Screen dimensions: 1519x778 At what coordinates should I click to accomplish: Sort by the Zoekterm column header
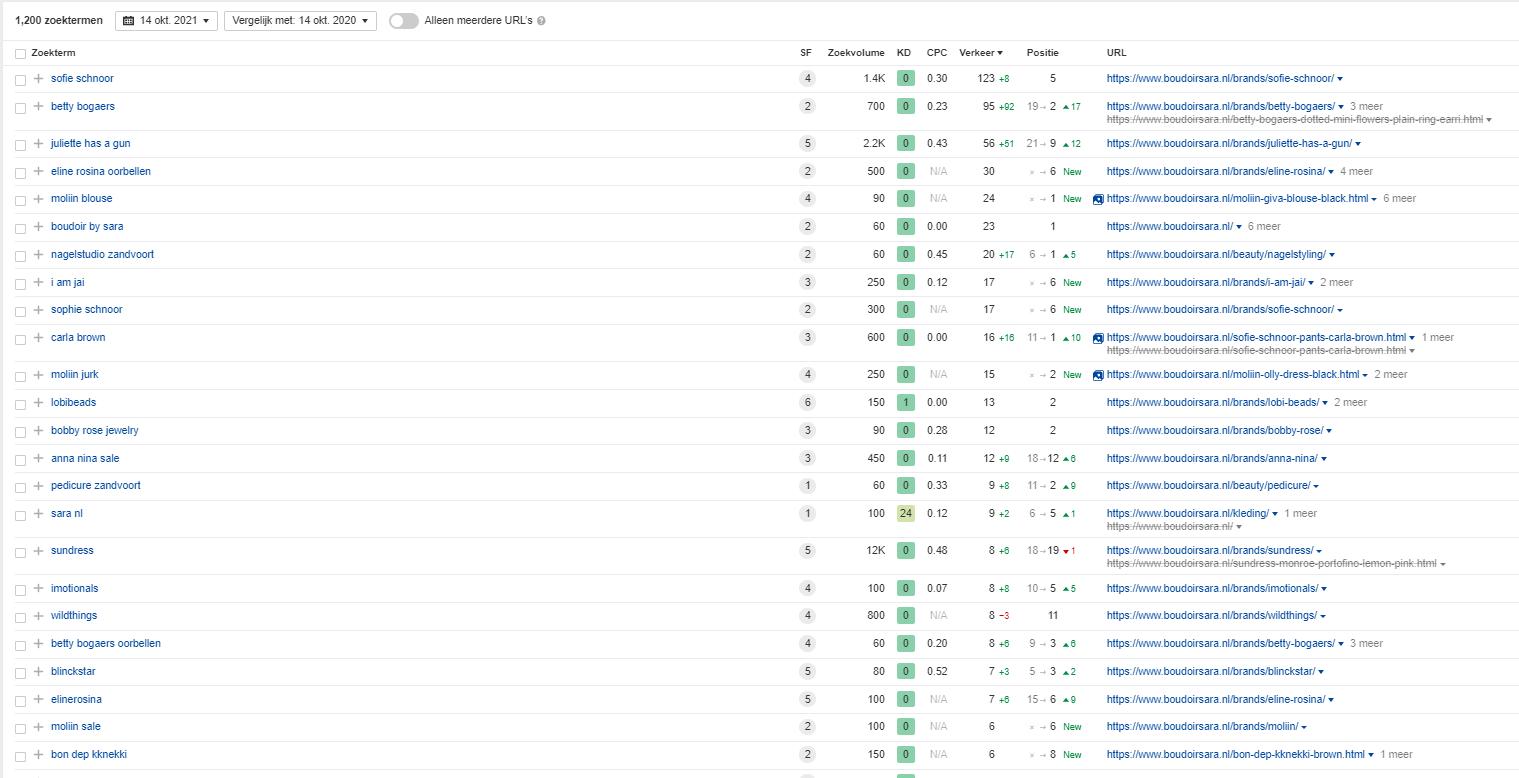(x=53, y=53)
